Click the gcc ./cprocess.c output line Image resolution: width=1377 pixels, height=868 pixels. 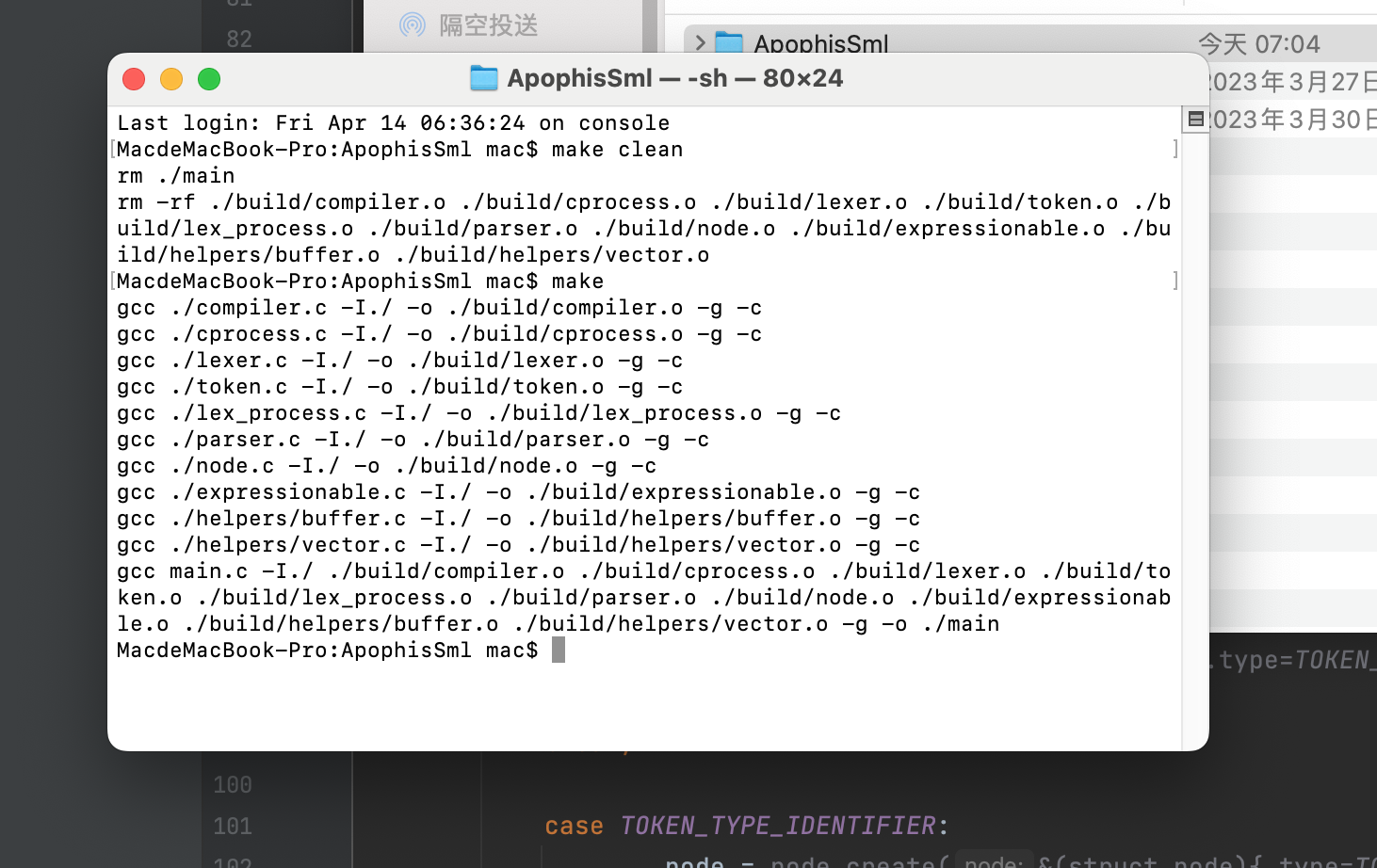[440, 333]
